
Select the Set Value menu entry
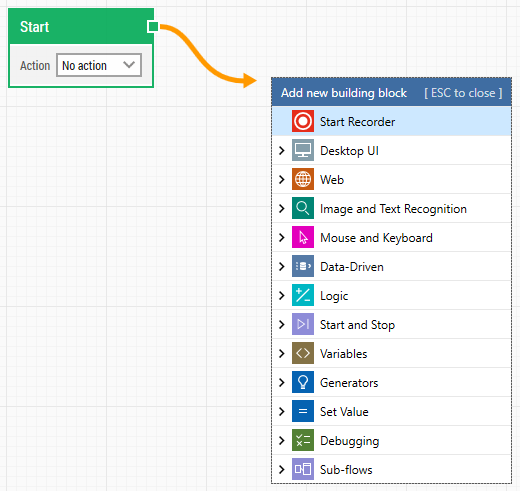(392, 411)
